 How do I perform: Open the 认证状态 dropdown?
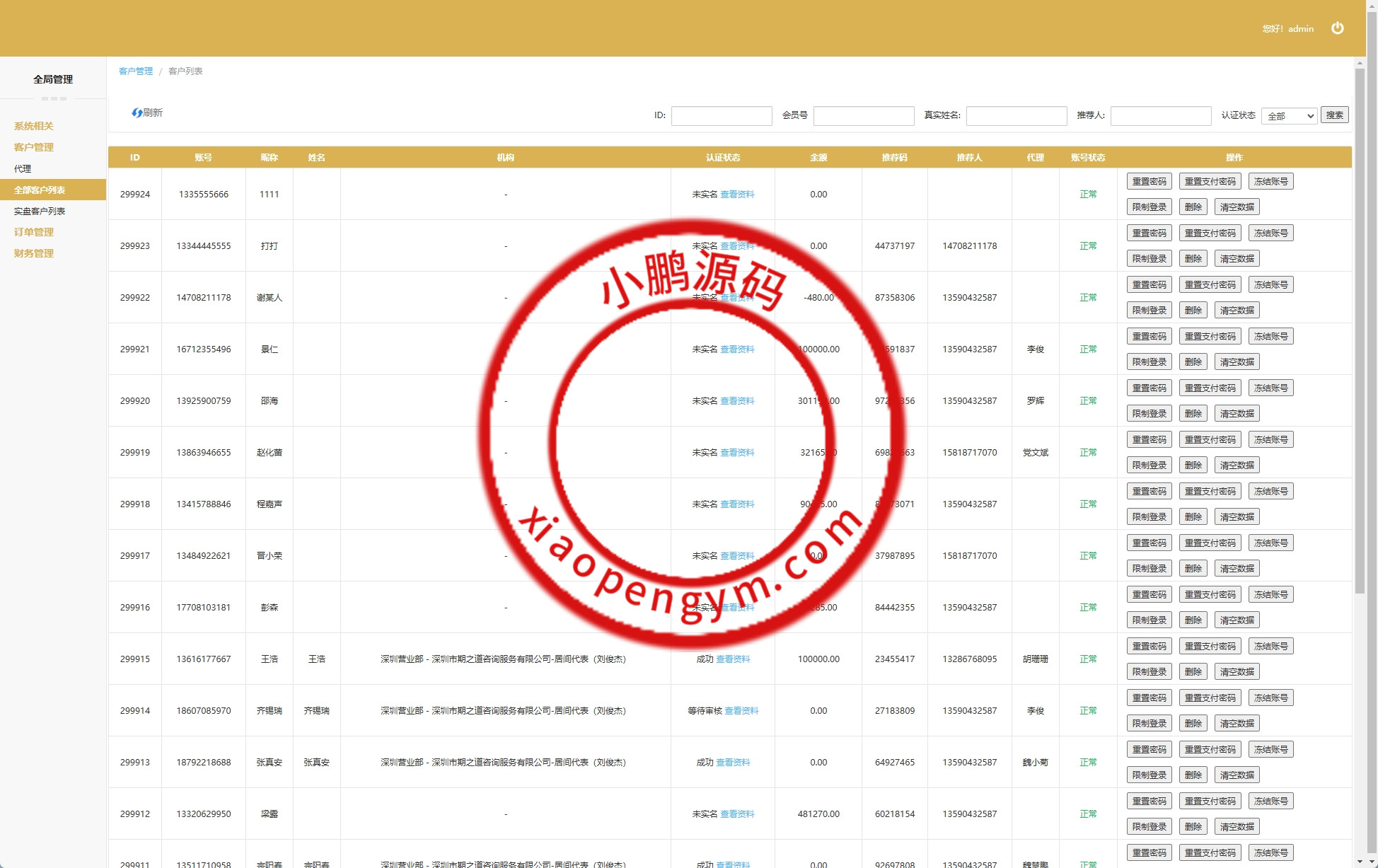click(x=1290, y=116)
